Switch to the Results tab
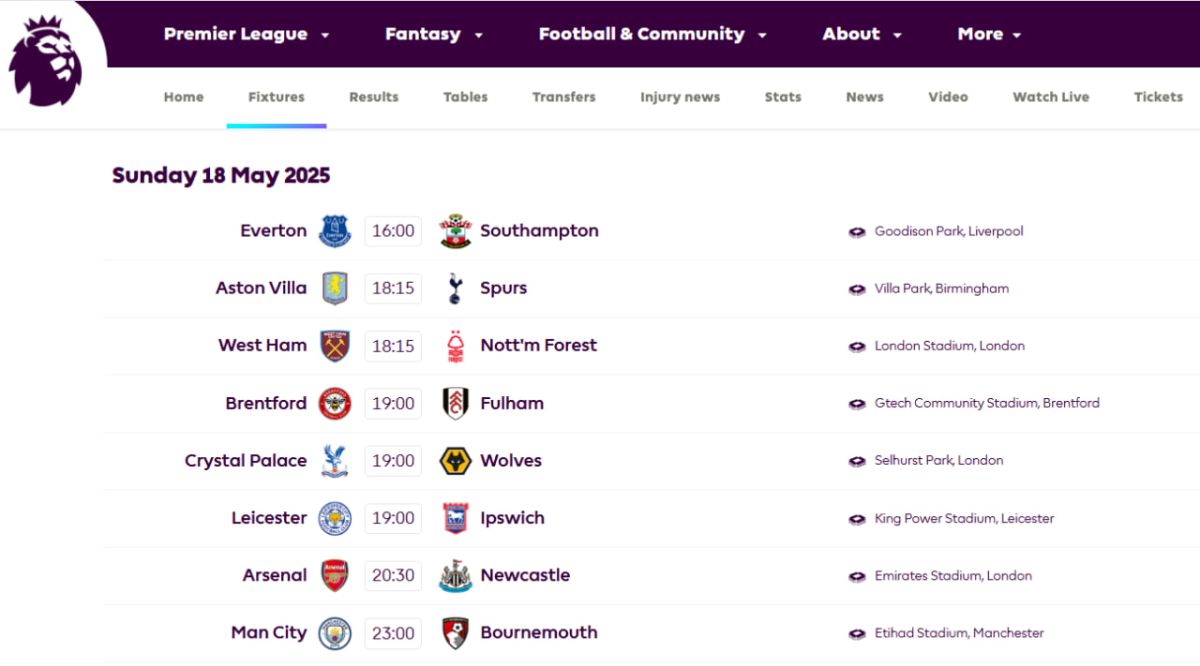The width and height of the screenshot is (1200, 666). pos(374,97)
